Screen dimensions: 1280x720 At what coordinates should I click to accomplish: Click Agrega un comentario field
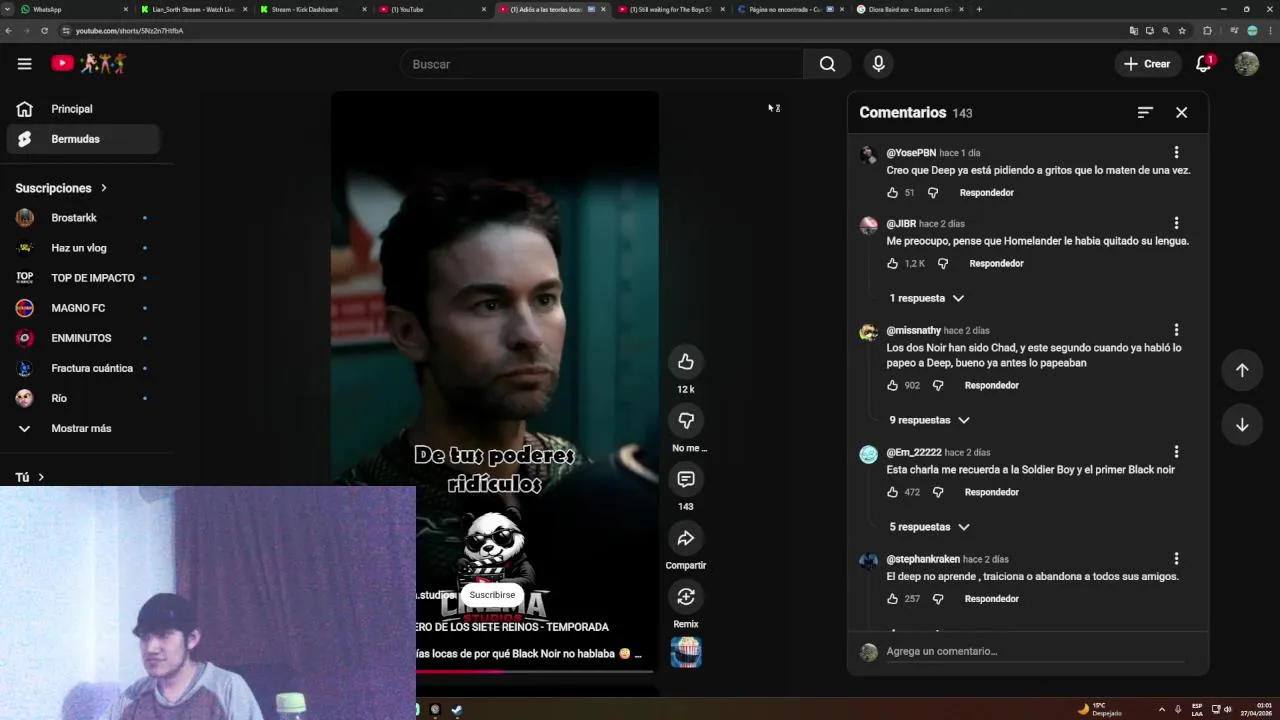pyautogui.click(x=1035, y=651)
